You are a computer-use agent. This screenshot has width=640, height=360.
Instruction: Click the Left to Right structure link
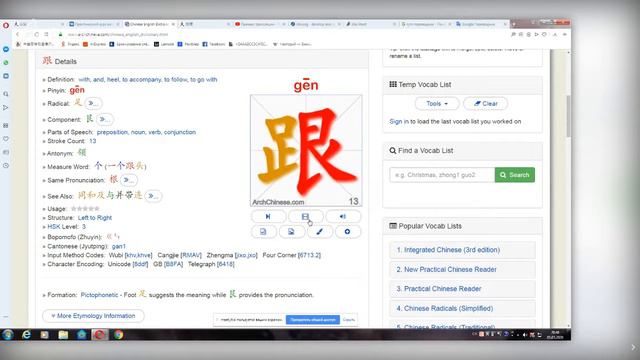click(95, 218)
